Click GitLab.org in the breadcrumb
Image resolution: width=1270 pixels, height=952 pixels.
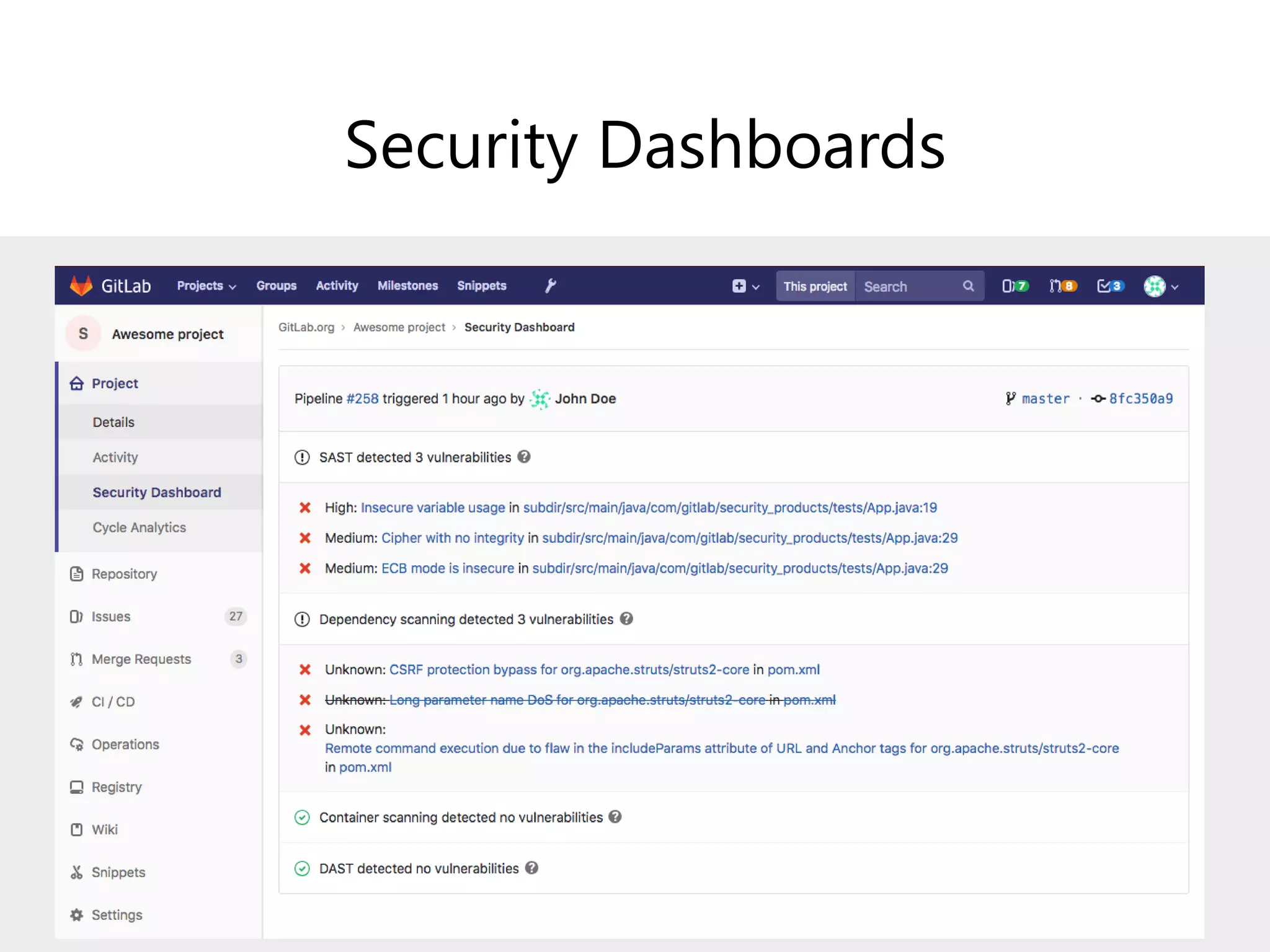(306, 327)
